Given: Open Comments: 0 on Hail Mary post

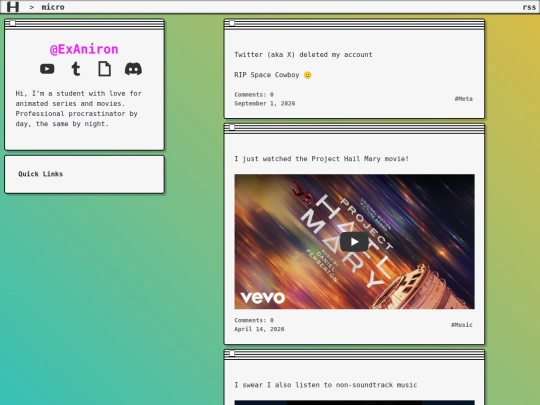Looking at the screenshot, I should click(x=254, y=320).
